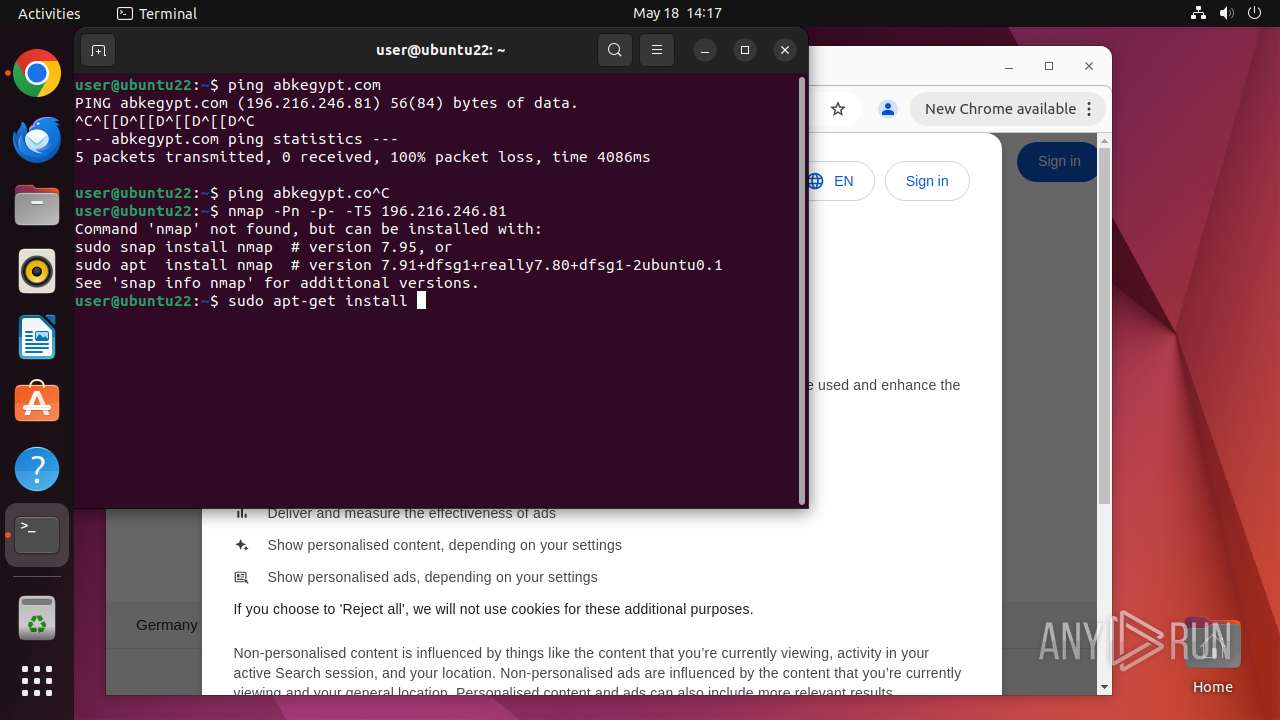
Task: Change language with the EN globe button
Action: (838, 181)
